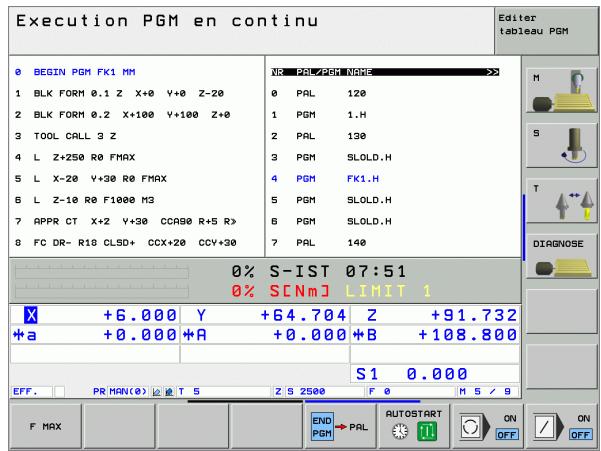Click the highlighted X axis label

tap(31, 315)
